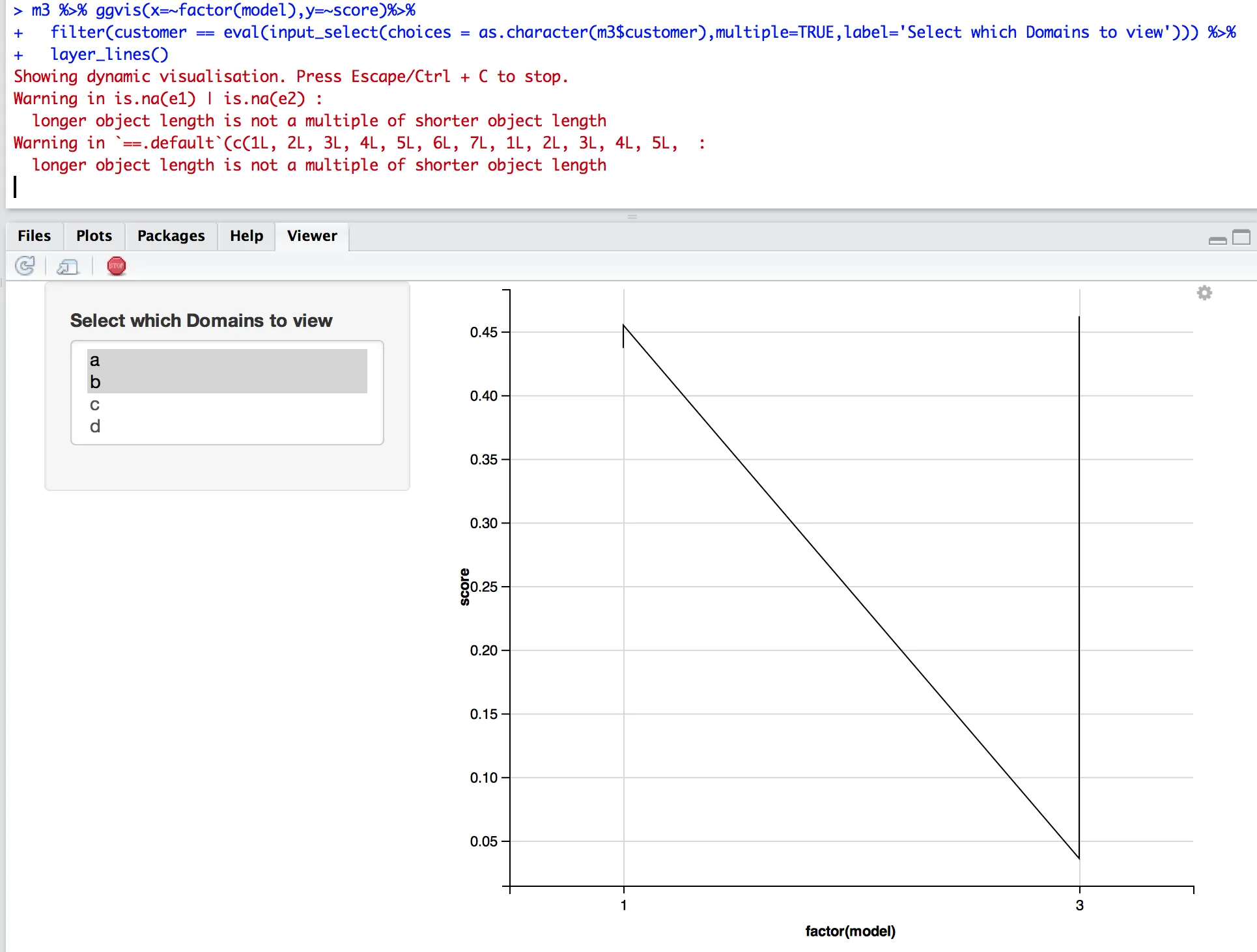Image resolution: width=1257 pixels, height=952 pixels.
Task: Open the Help tab
Action: 246,236
